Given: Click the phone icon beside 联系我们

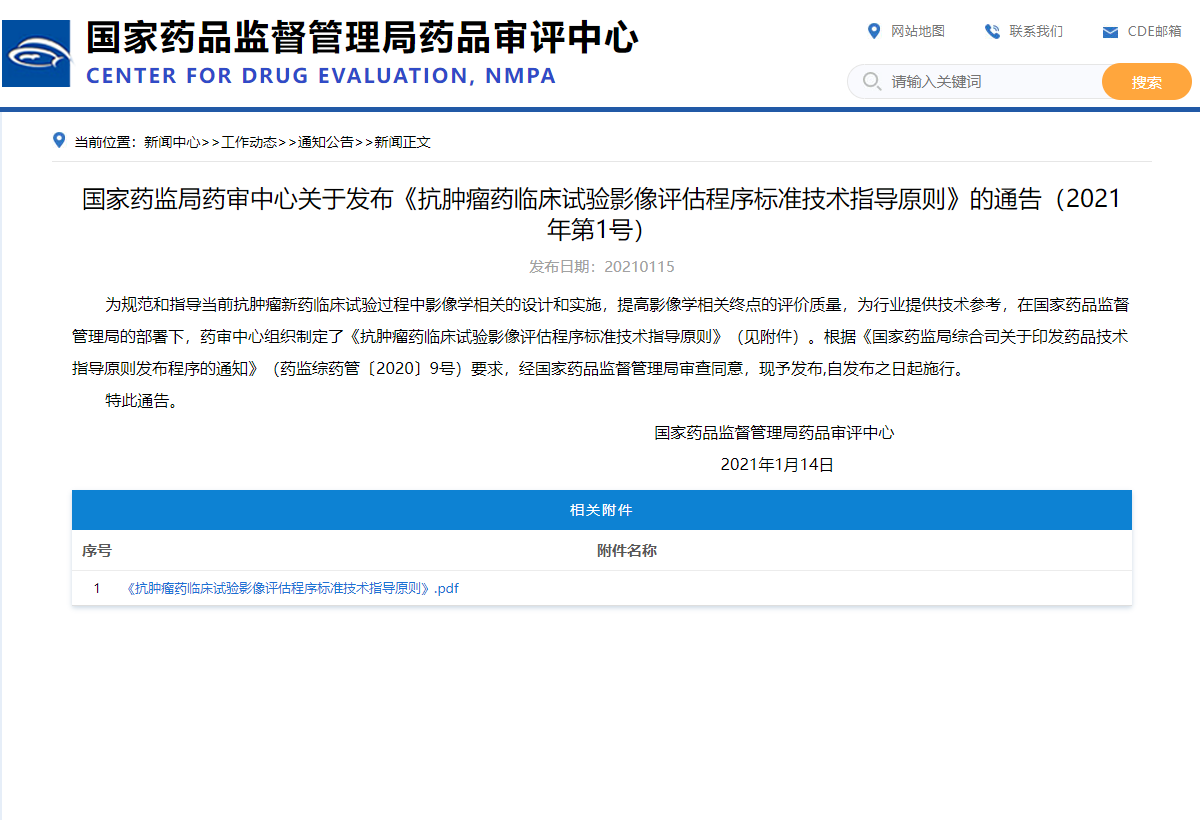Looking at the screenshot, I should pyautogui.click(x=992, y=31).
